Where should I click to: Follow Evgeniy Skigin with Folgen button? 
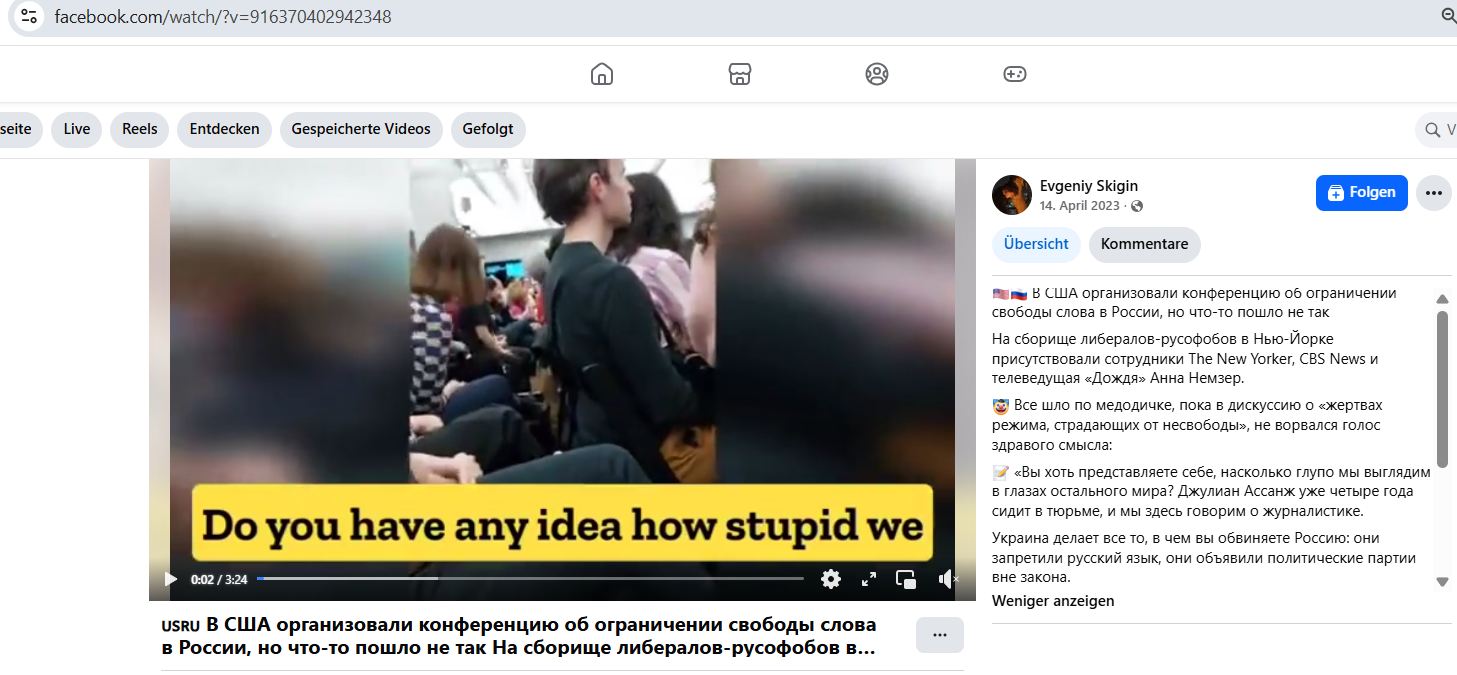click(x=1361, y=193)
